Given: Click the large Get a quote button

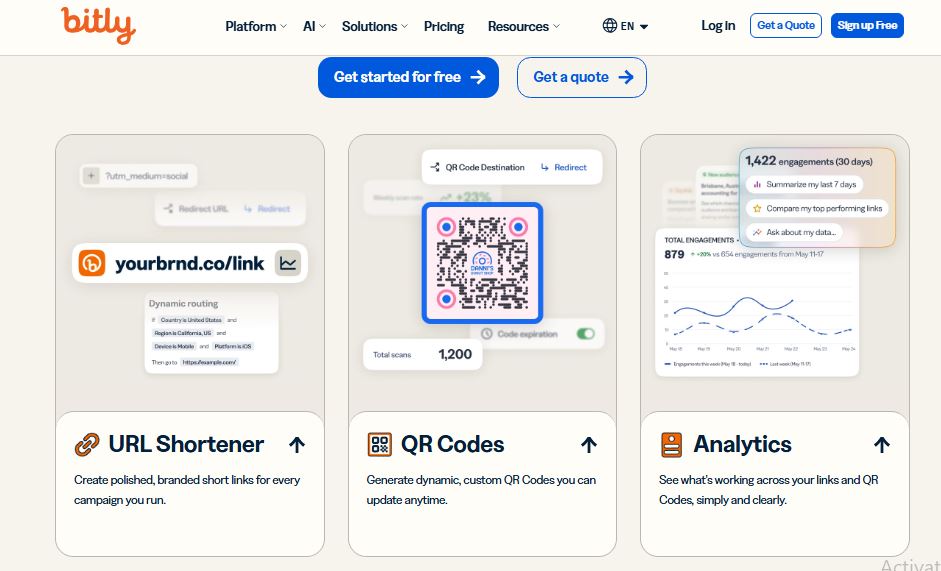Looking at the screenshot, I should tap(582, 77).
